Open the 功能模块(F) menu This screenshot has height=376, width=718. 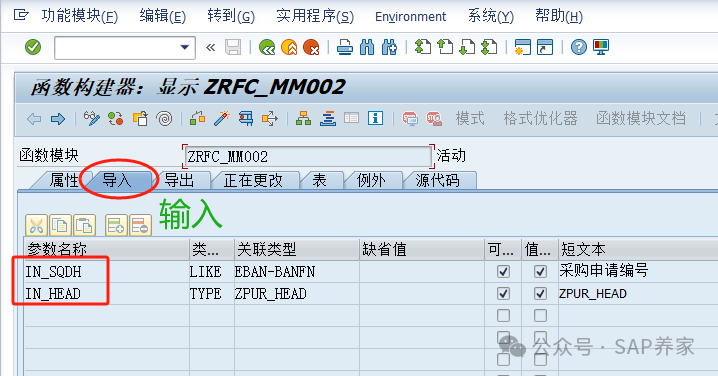coord(80,16)
